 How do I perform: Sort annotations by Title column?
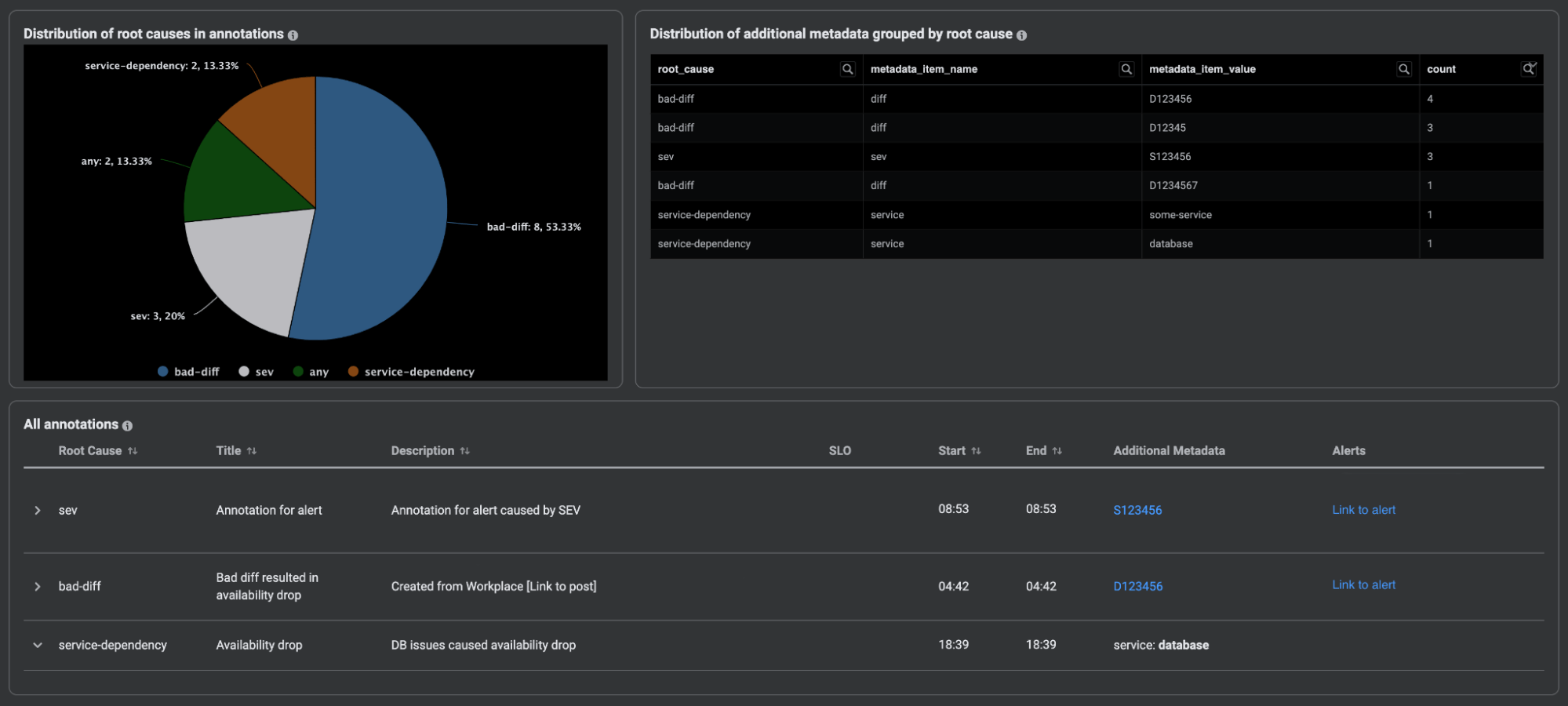253,450
